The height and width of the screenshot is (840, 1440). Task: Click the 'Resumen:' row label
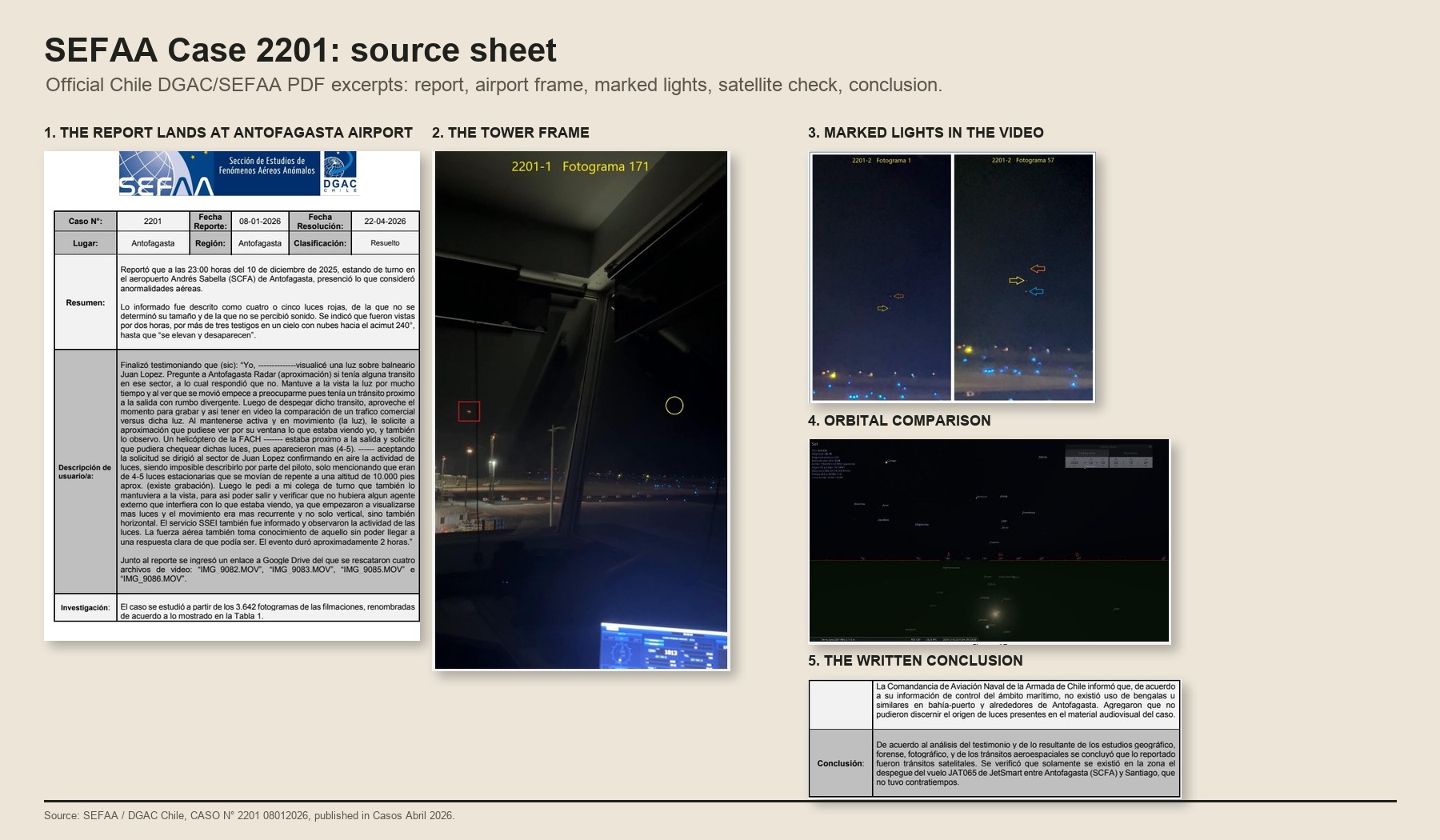[x=86, y=302]
